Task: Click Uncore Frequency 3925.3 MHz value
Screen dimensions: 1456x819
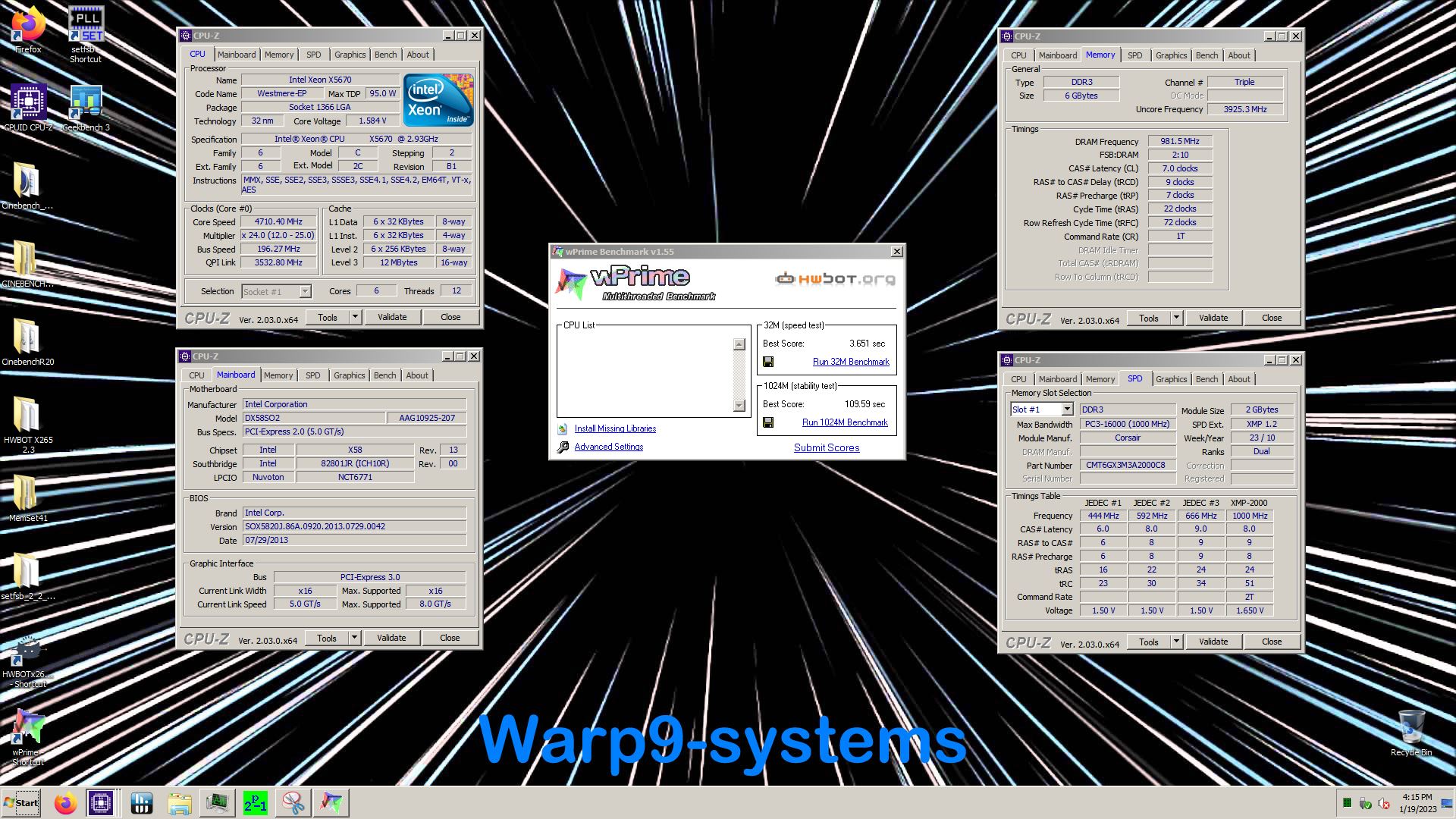Action: tap(1245, 110)
